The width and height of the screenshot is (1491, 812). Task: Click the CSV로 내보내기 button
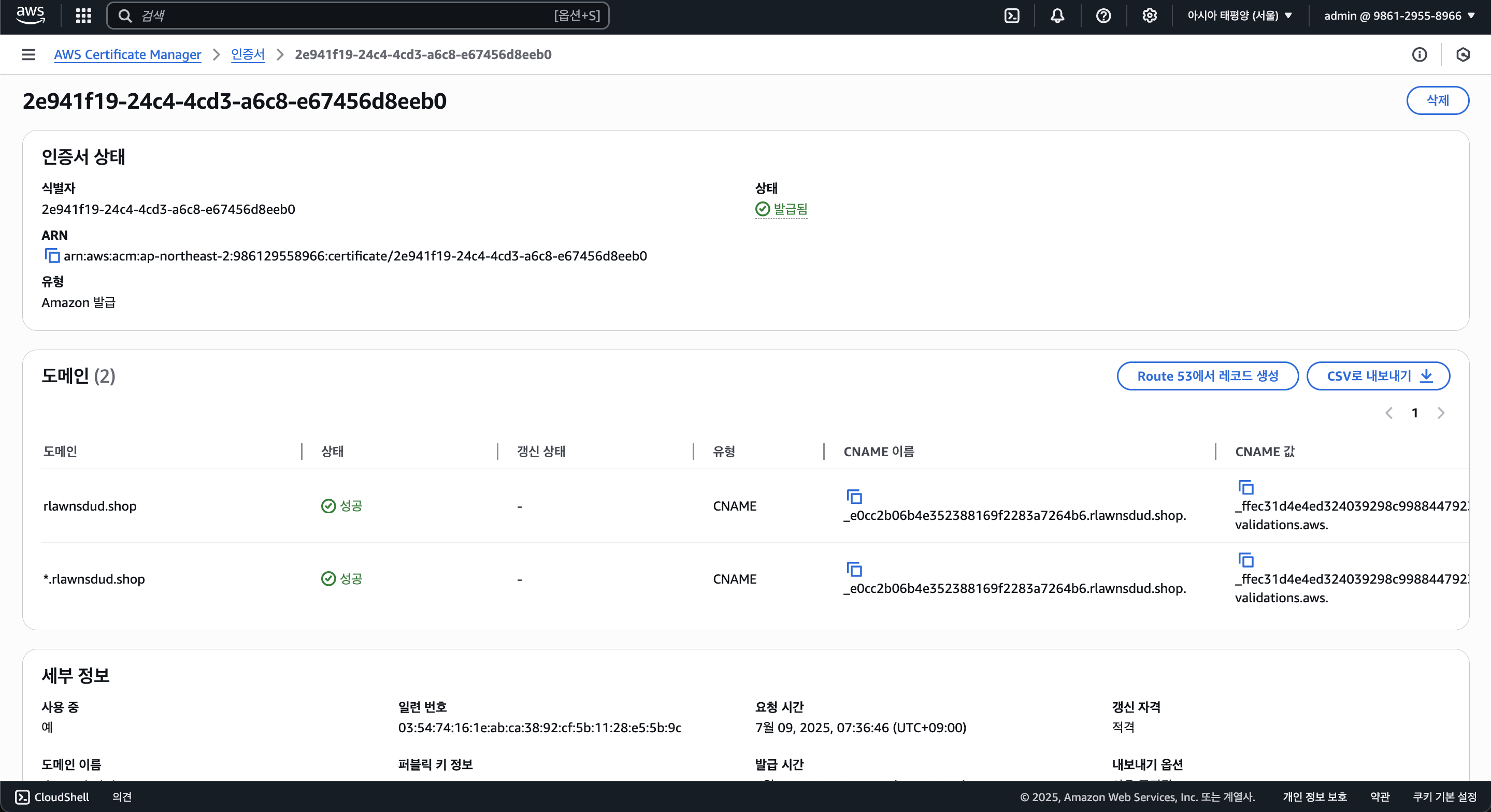point(1378,376)
